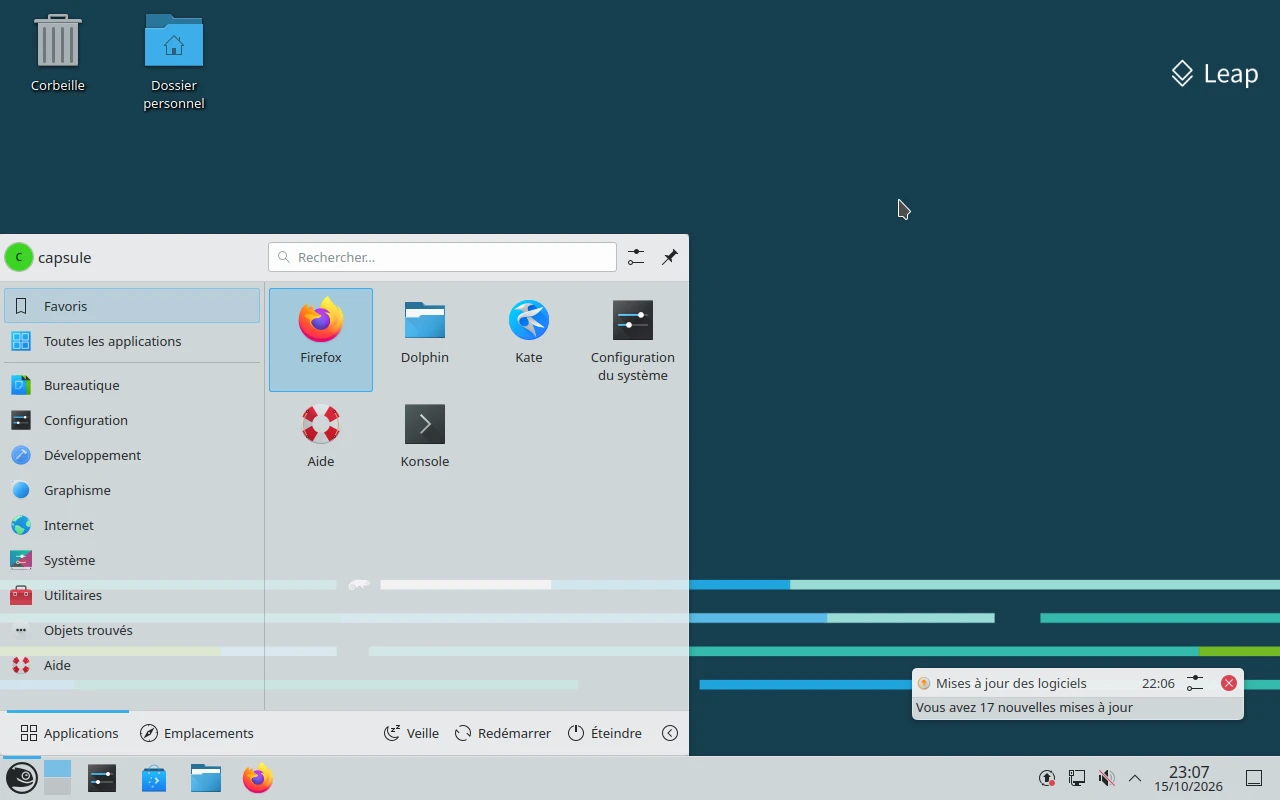Focus the Rechercher search field
Image resolution: width=1280 pixels, height=800 pixels.
[442, 257]
